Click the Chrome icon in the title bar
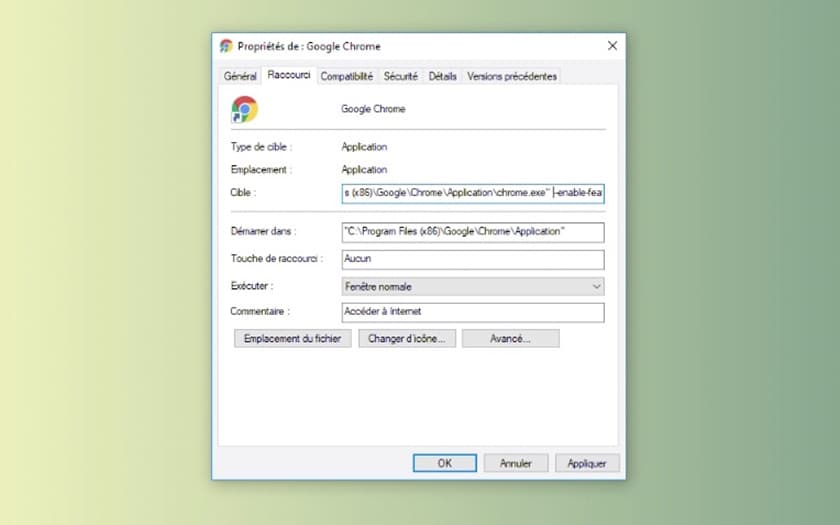Screen dimensions: 840x525 pos(226,46)
